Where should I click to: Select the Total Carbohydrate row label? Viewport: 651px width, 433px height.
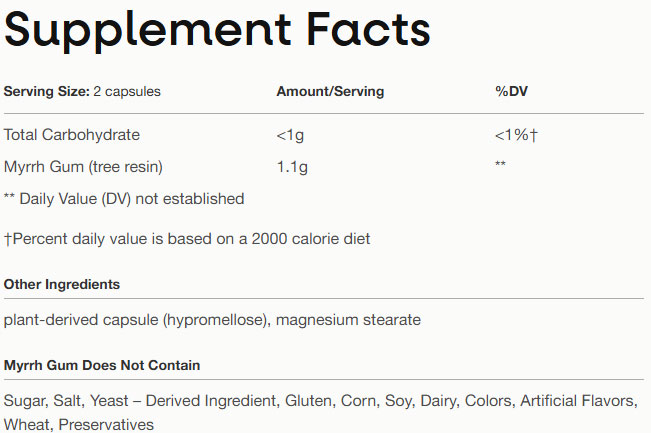click(72, 135)
